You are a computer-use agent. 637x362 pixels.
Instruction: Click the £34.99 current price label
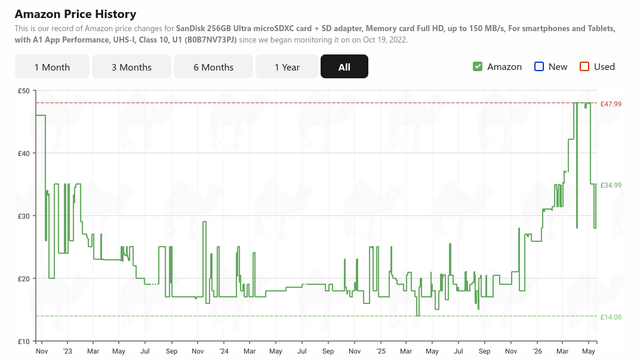611,185
